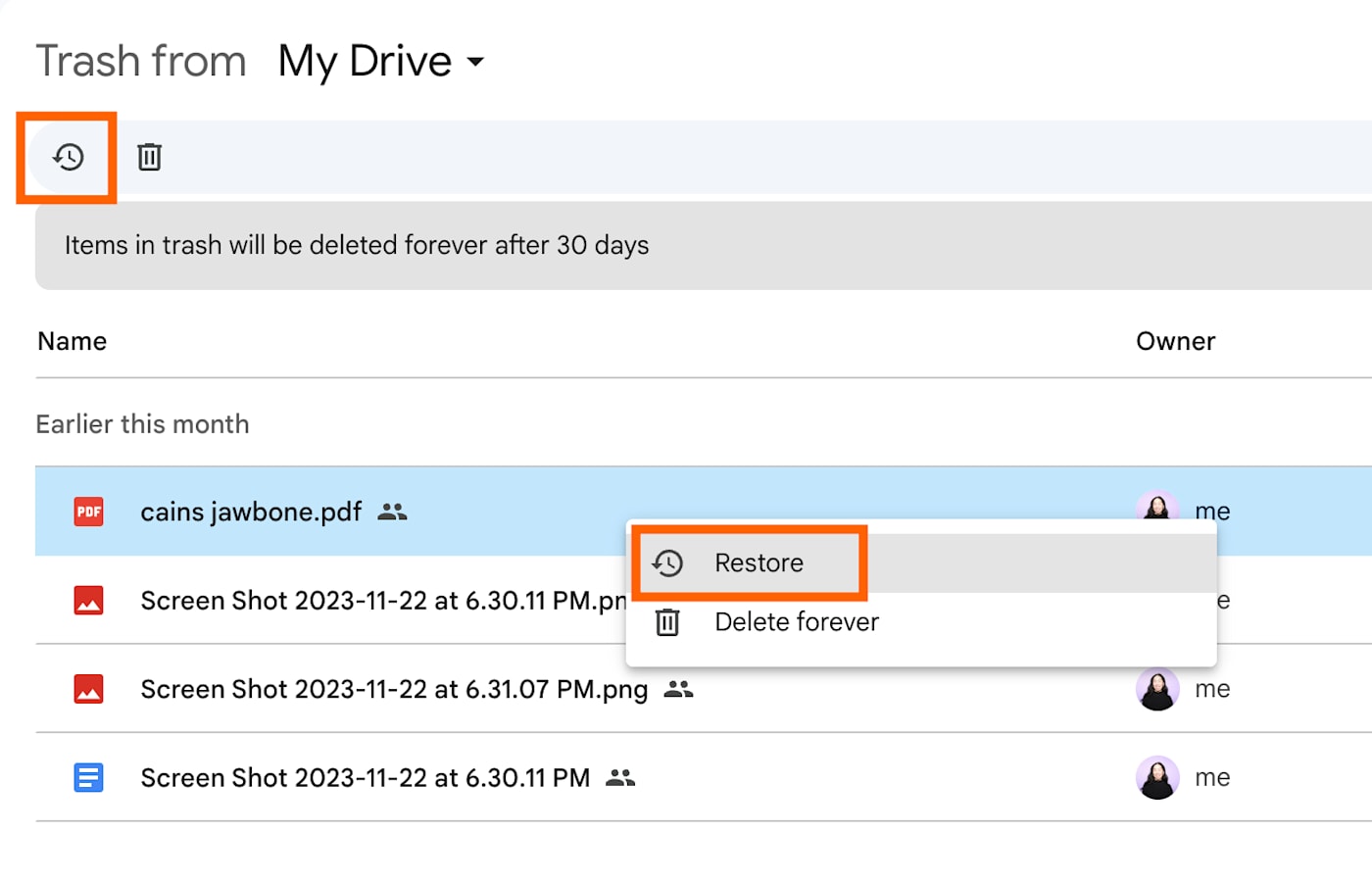This screenshot has height=881, width=1372.
Task: Click the dropdown arrow next to My Drive
Action: [475, 62]
